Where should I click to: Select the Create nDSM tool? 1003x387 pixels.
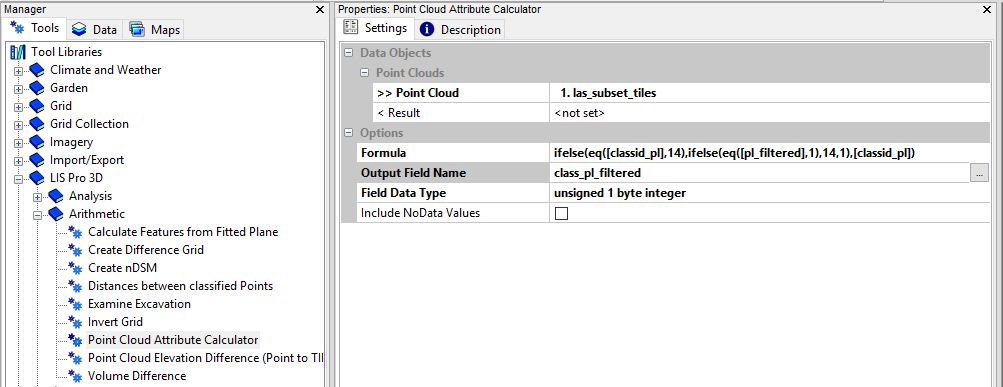pos(122,268)
